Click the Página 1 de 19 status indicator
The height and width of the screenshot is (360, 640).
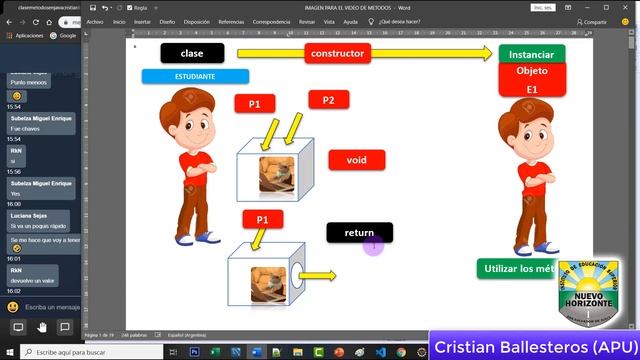pyautogui.click(x=99, y=335)
